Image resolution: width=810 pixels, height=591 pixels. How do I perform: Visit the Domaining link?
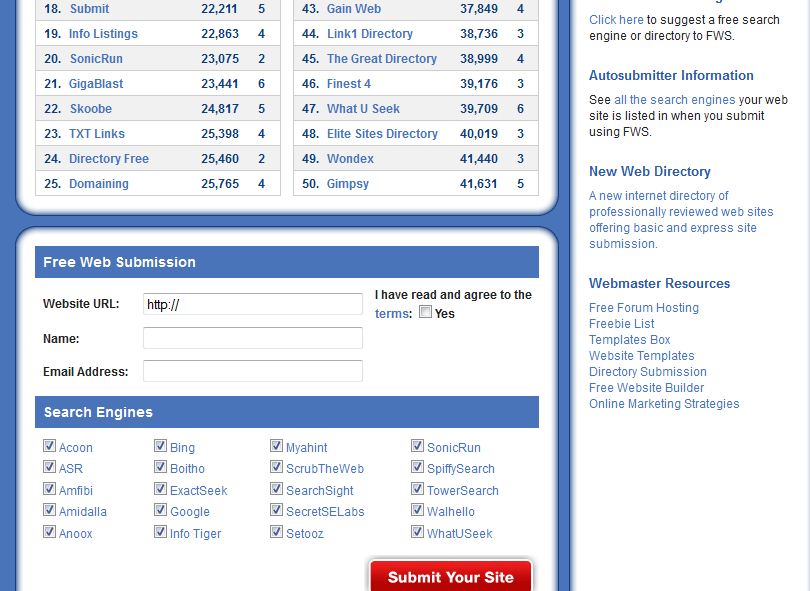coord(99,183)
